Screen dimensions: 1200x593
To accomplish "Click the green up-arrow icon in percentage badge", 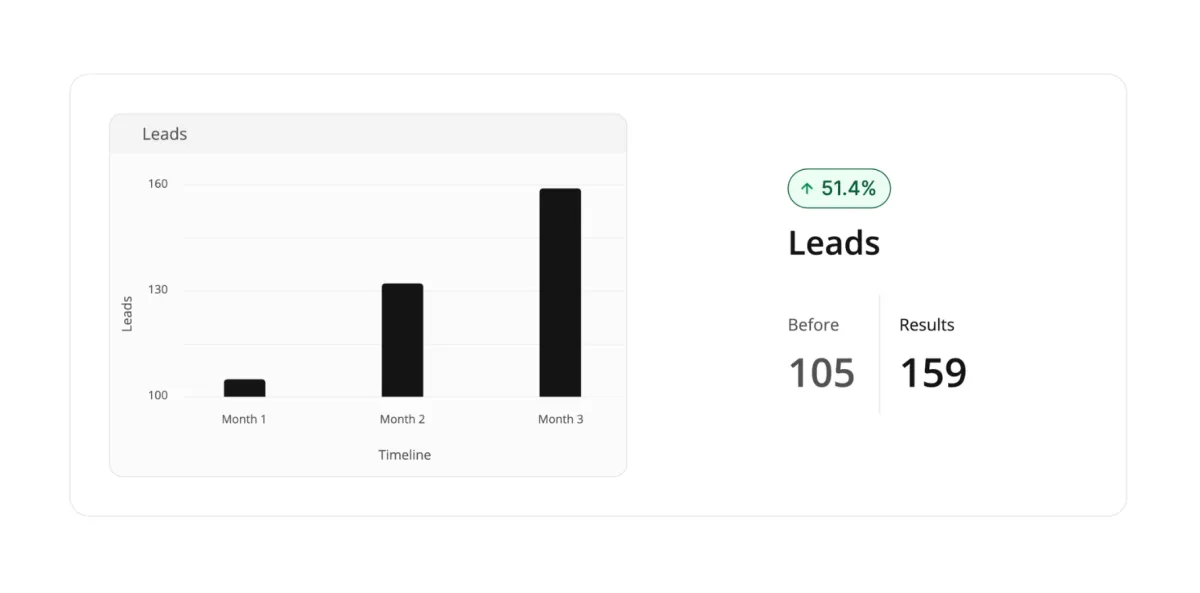I will tap(807, 189).
